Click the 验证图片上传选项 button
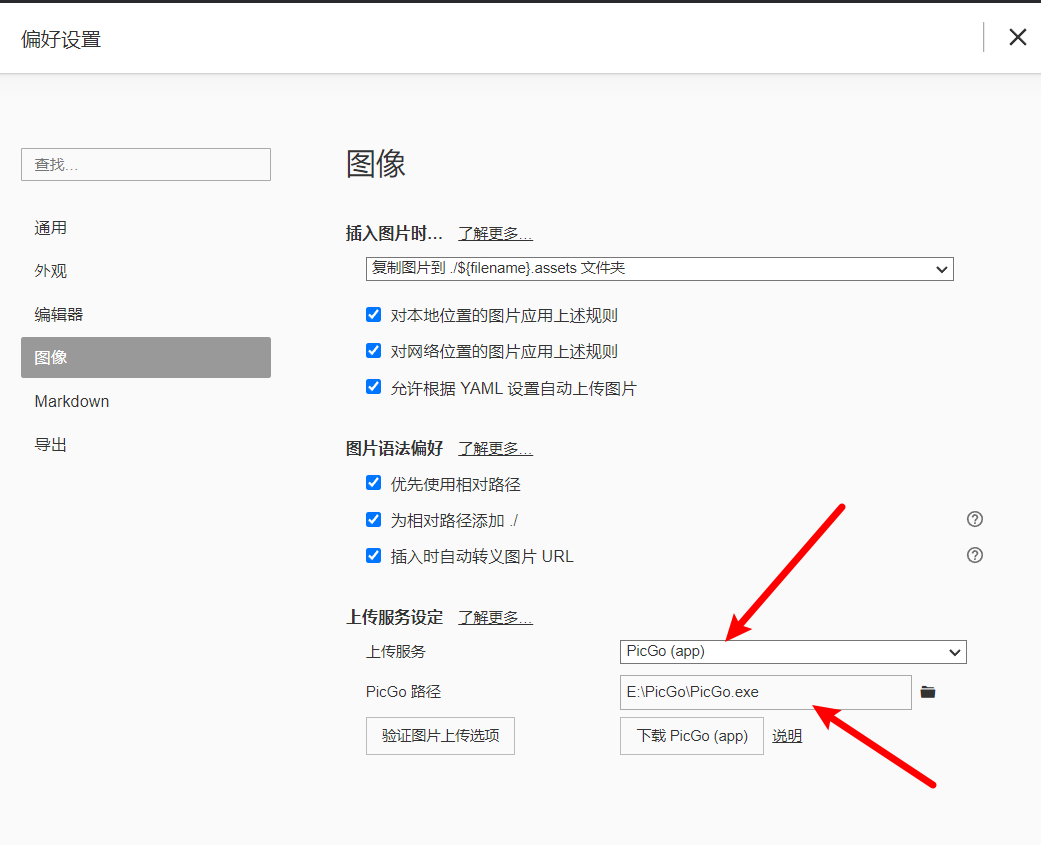This screenshot has height=845, width=1041. (440, 736)
